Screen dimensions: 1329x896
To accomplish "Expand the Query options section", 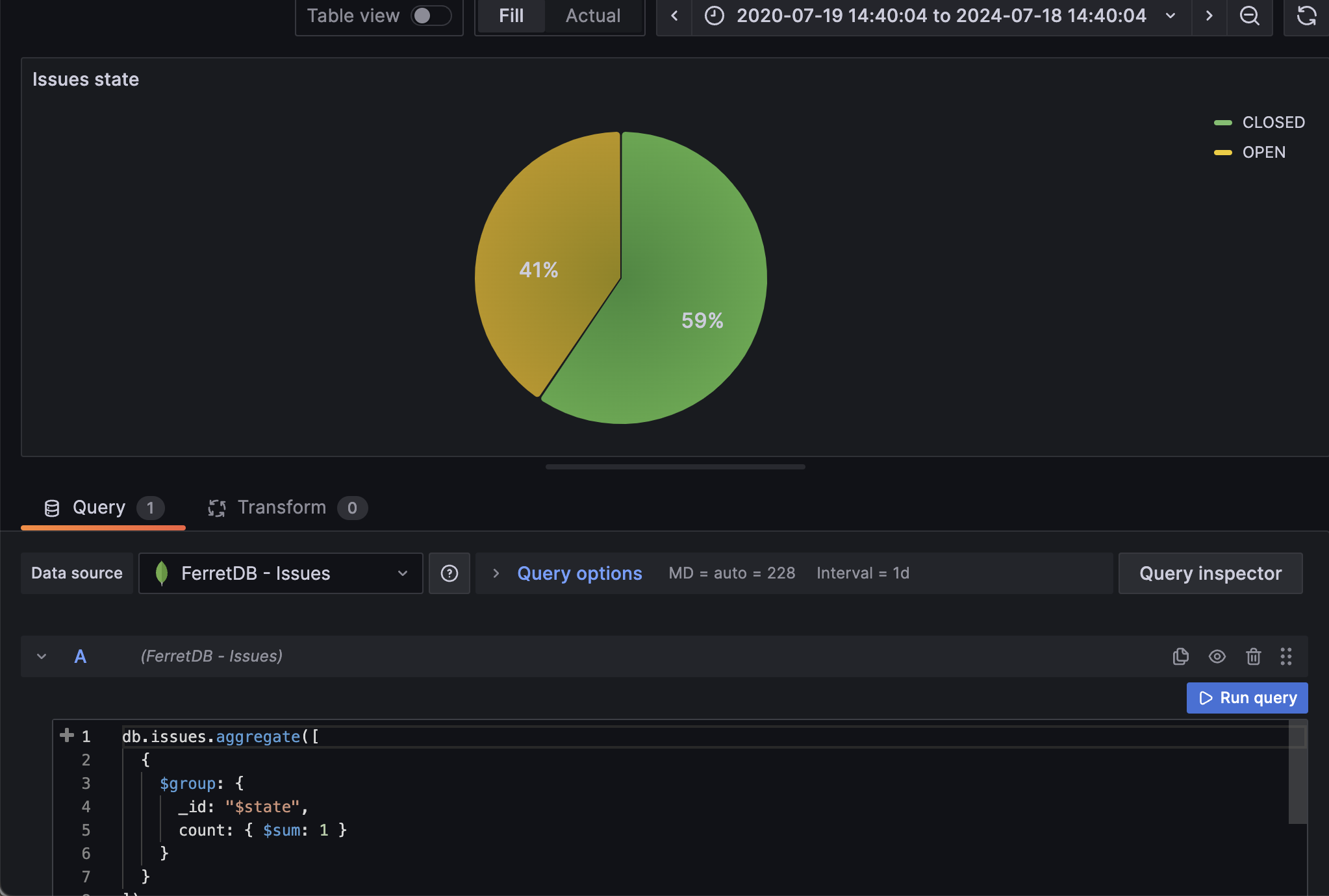I will (579, 573).
